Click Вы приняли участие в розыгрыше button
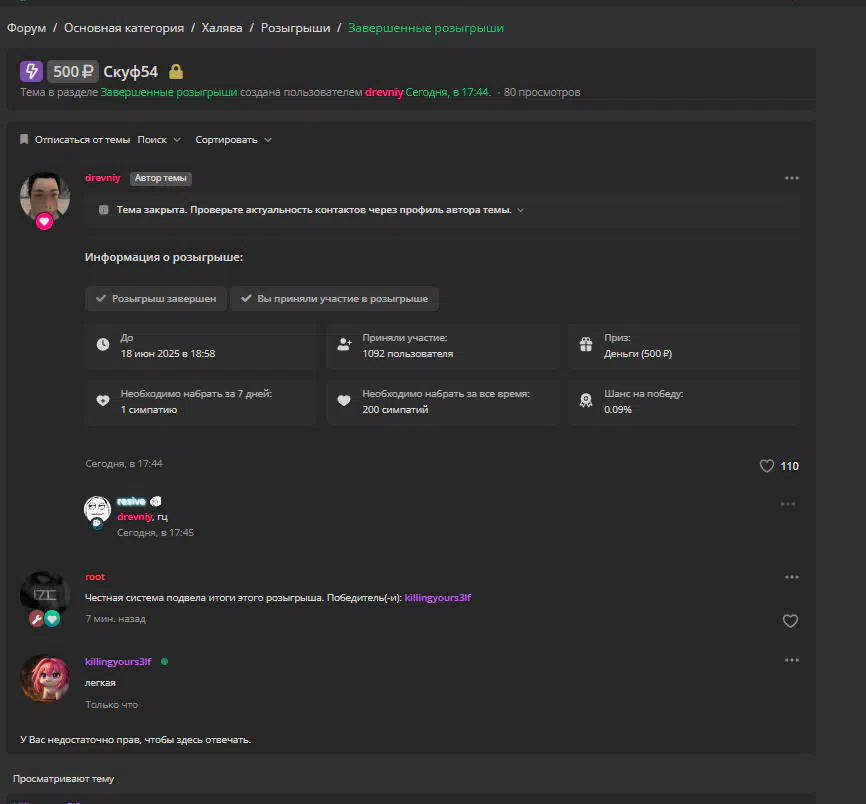 coord(334,299)
